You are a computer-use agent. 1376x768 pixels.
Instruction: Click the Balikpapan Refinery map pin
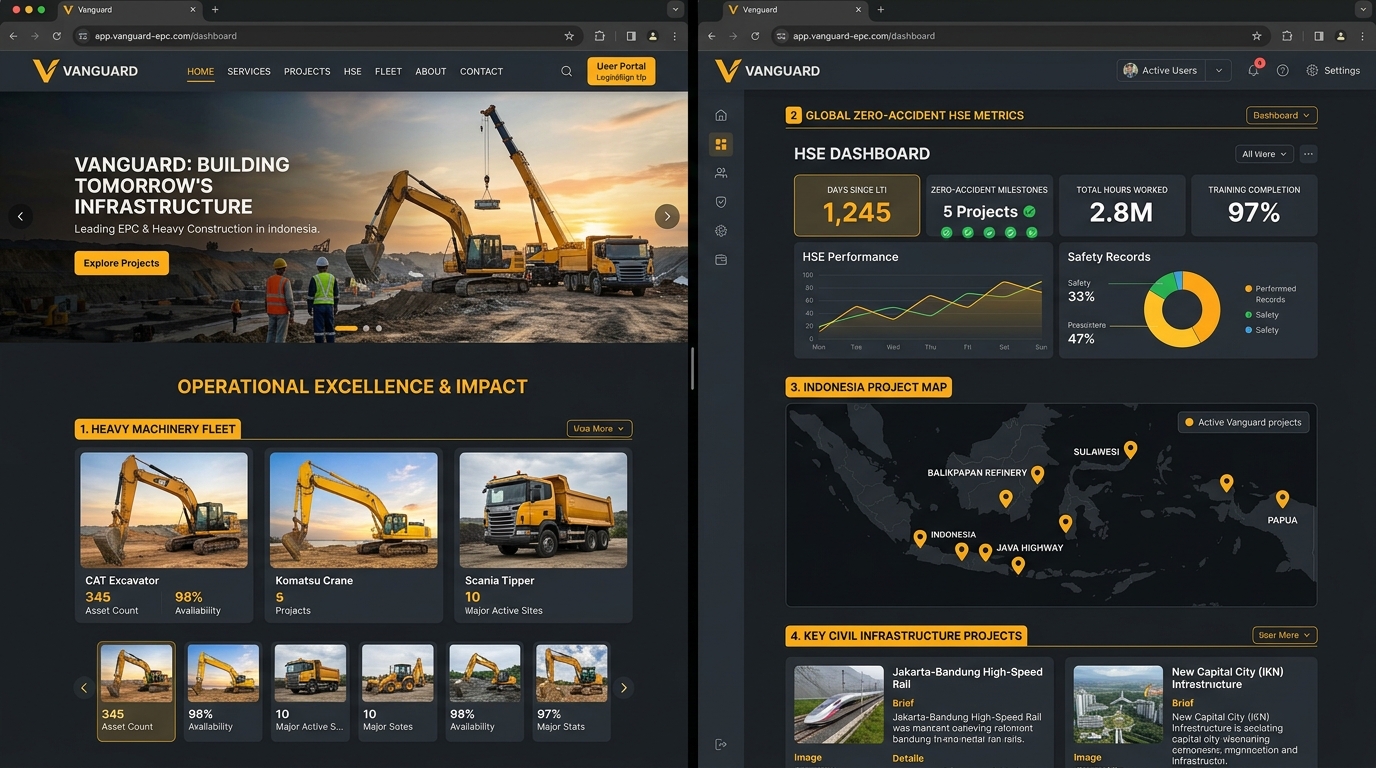tap(1037, 475)
